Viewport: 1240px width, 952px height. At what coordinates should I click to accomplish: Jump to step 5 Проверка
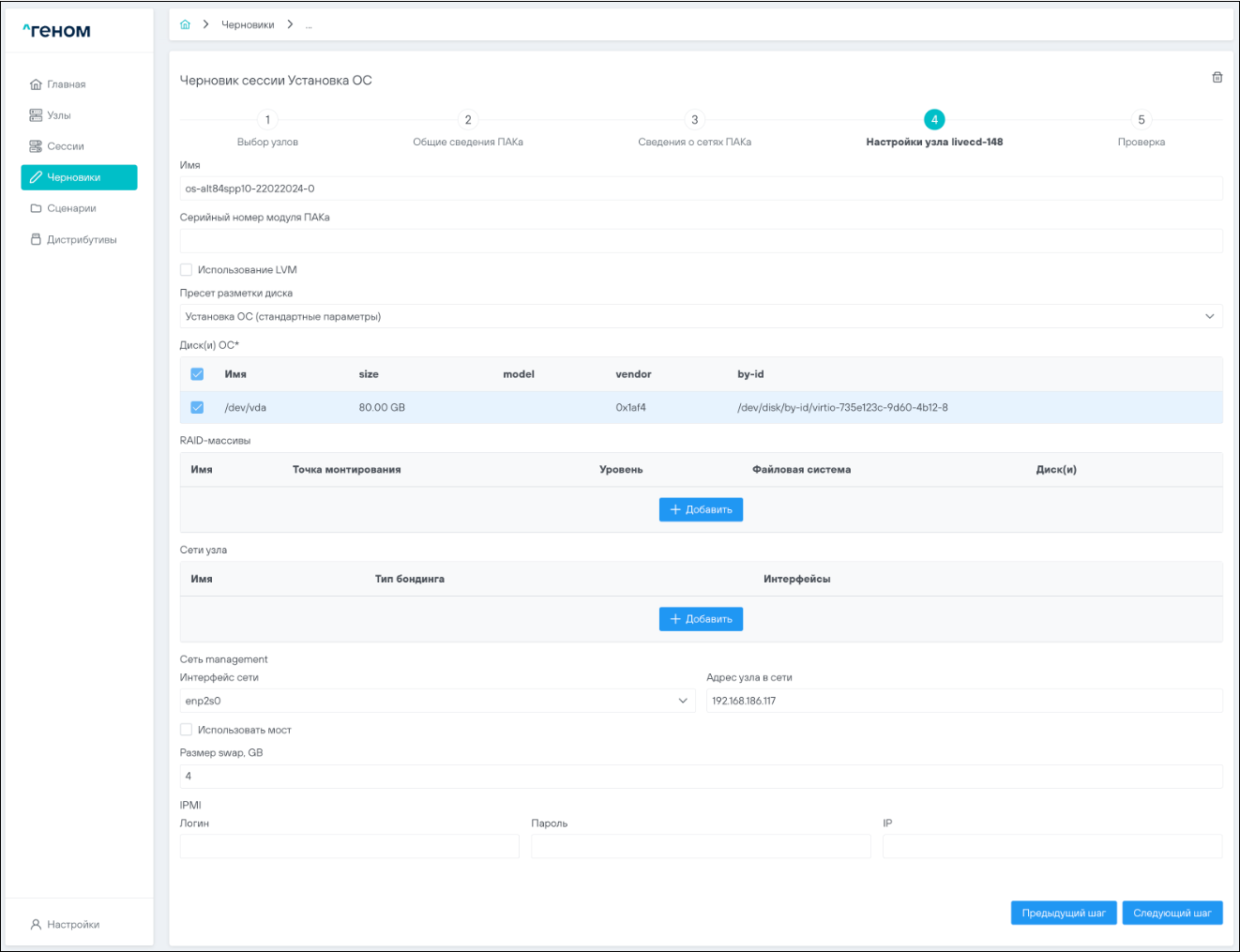tap(1141, 120)
